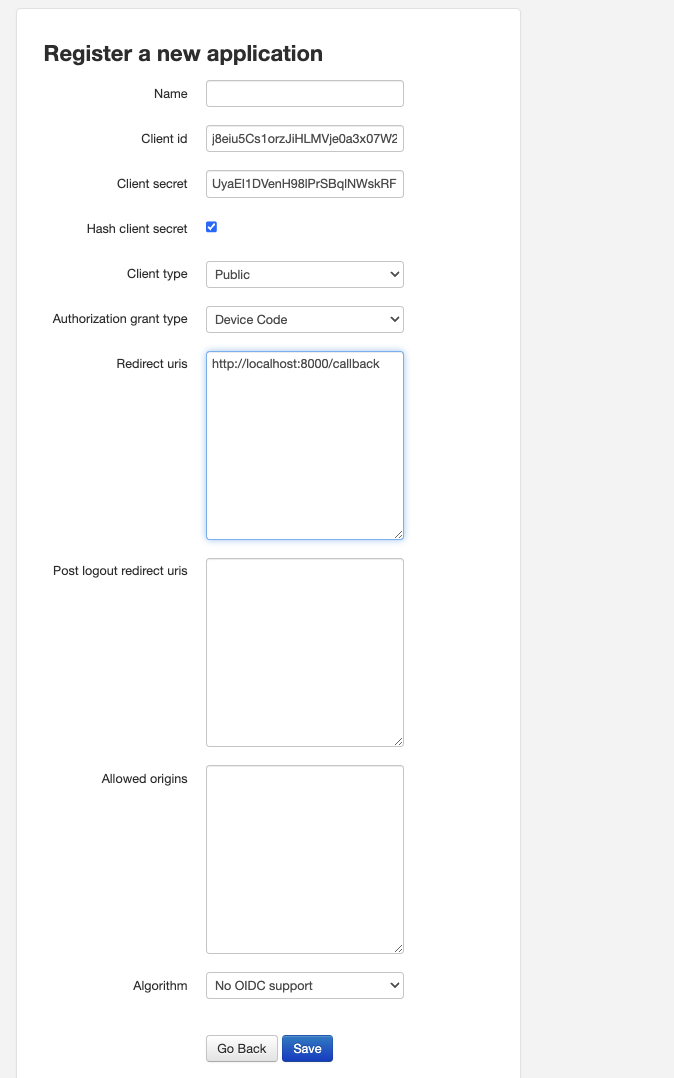674x1078 pixels.
Task: Click the Authorization grant type label
Action: [x=120, y=318]
